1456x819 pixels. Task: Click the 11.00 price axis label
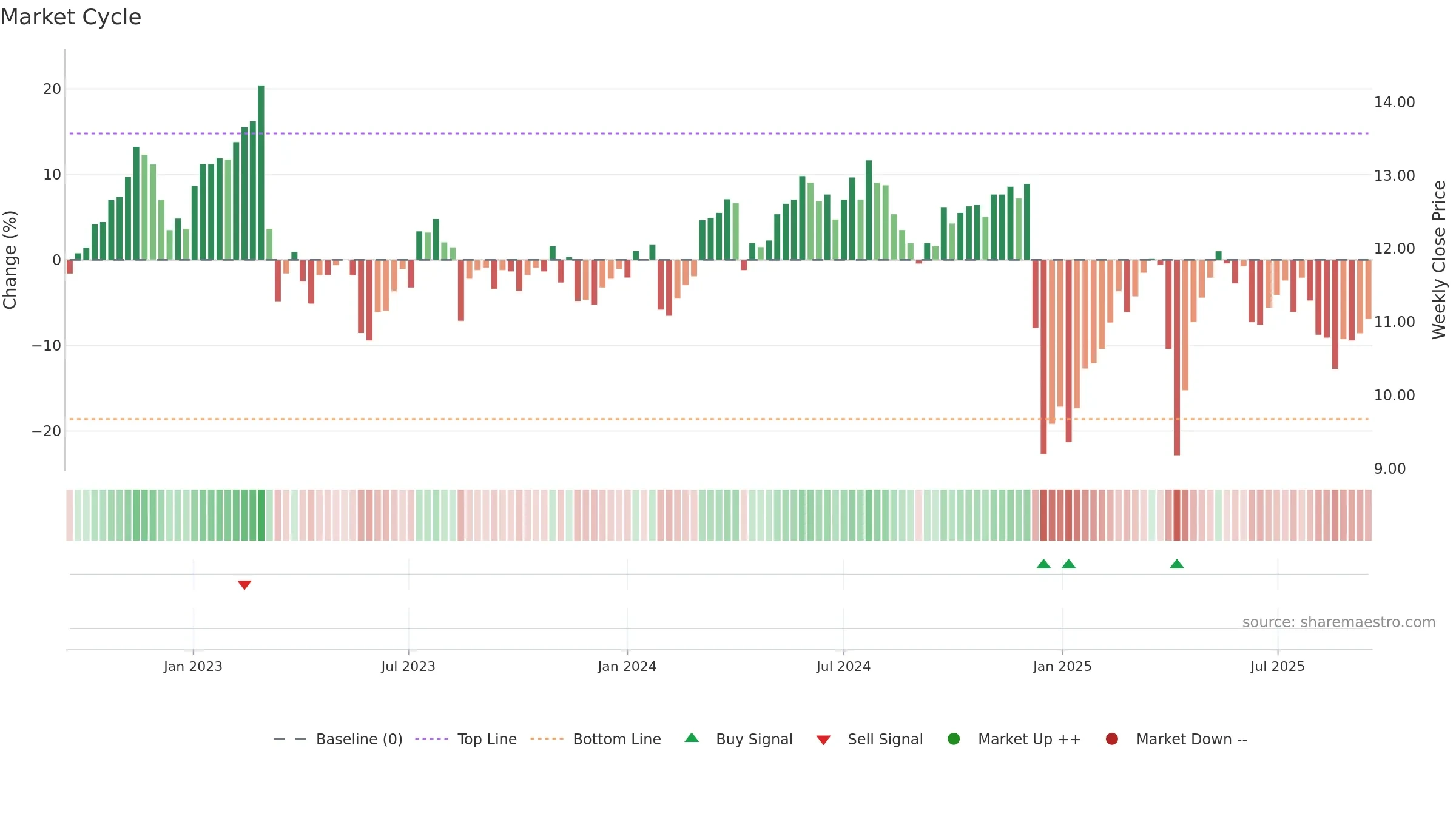(1394, 322)
